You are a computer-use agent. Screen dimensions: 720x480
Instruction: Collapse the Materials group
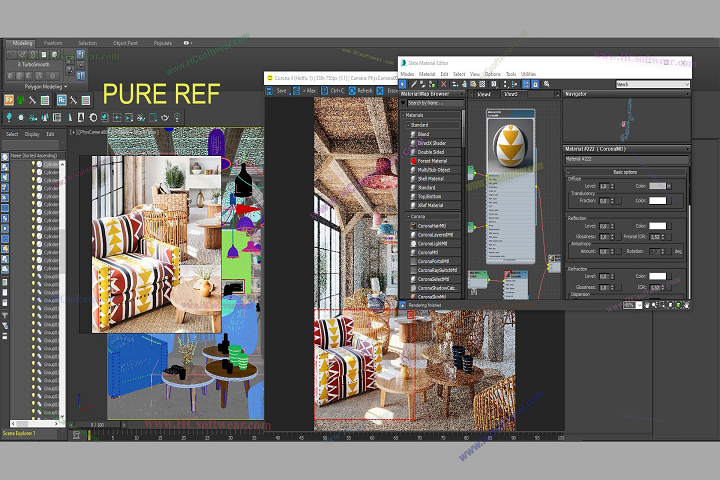click(431, 115)
